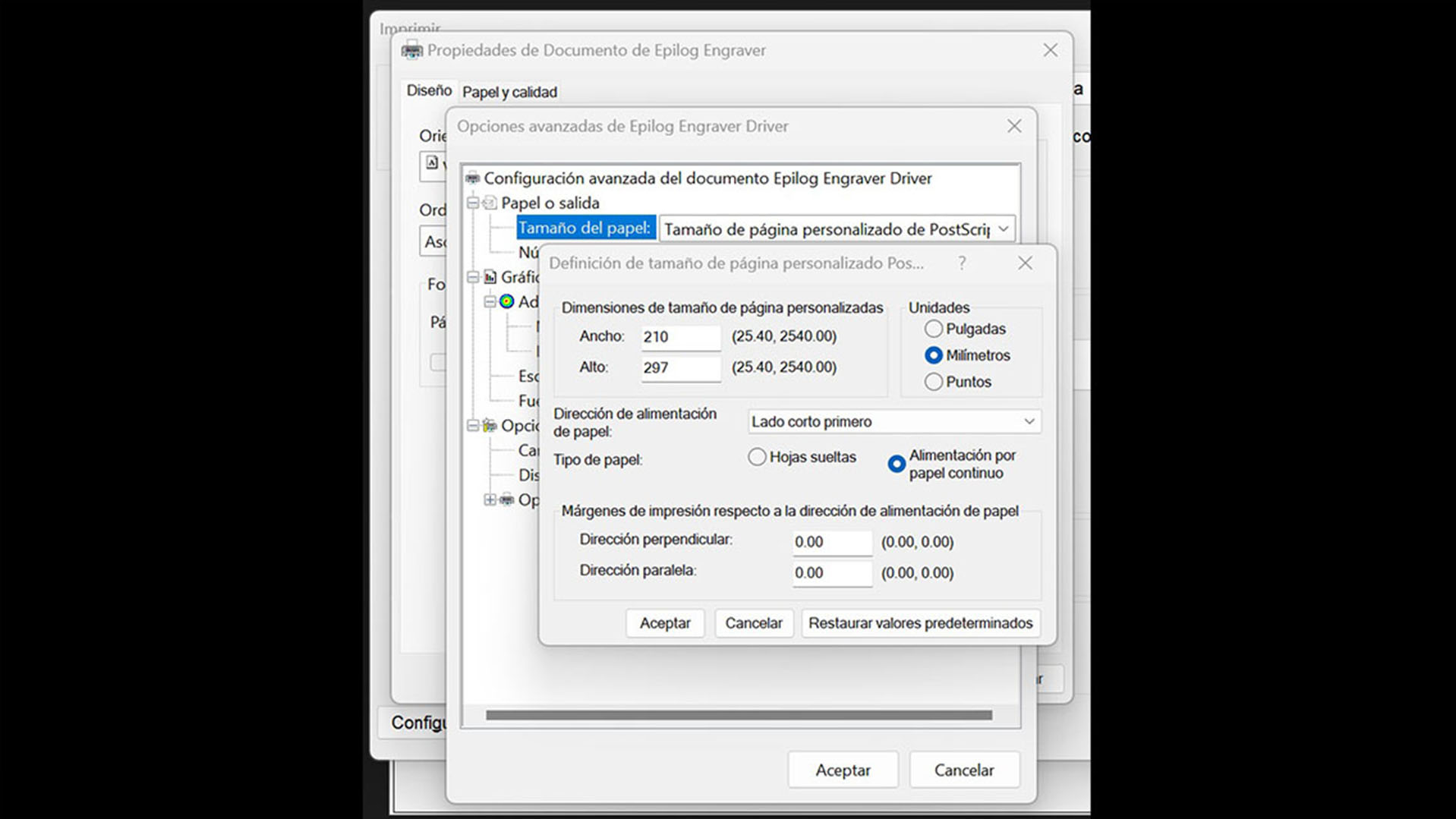This screenshot has width=1456, height=819.
Task: Click the Alto height input field
Action: pos(681,368)
